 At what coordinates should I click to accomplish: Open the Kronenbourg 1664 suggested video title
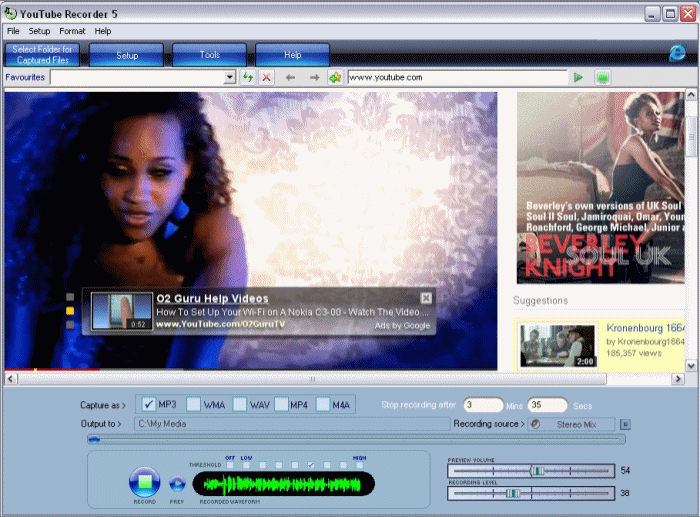point(645,328)
